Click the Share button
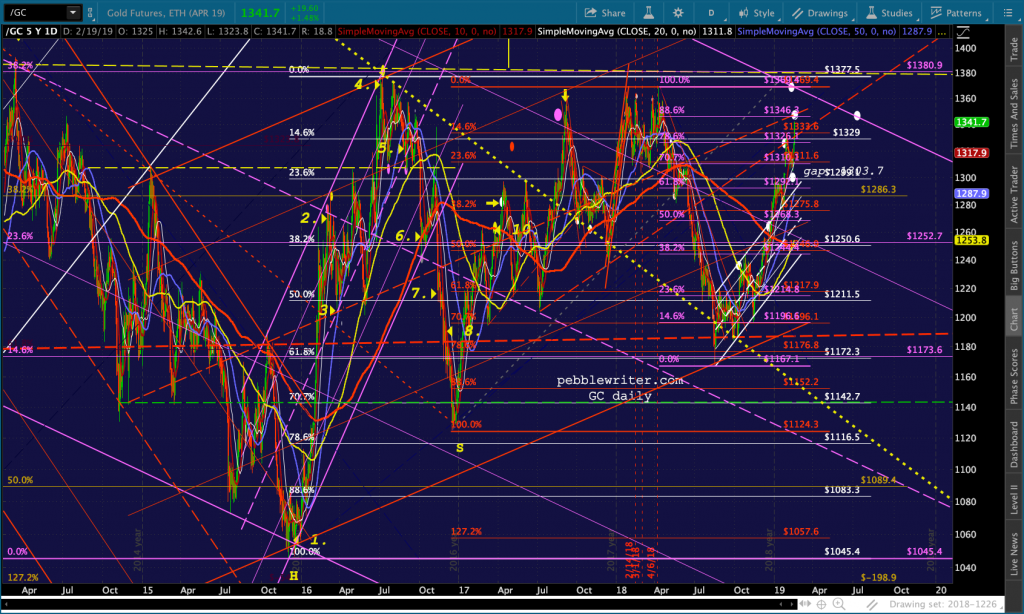The width and height of the screenshot is (1024, 614). pyautogui.click(x=605, y=12)
